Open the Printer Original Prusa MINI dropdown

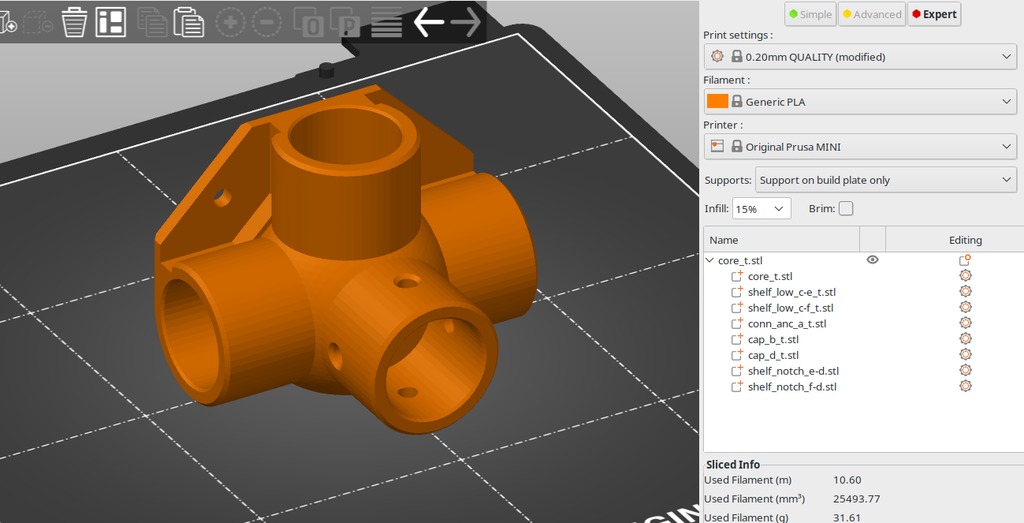click(x=860, y=146)
